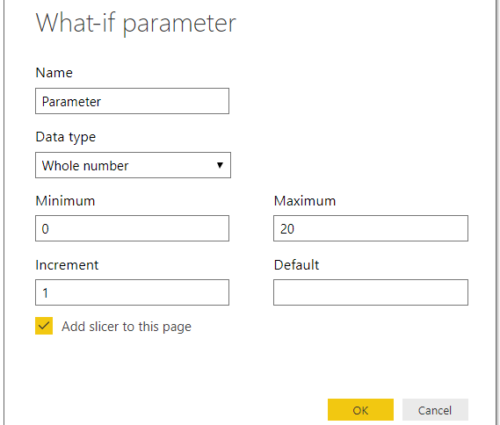
Task: Dismiss the dialog with the Cancel button
Action: (x=435, y=410)
